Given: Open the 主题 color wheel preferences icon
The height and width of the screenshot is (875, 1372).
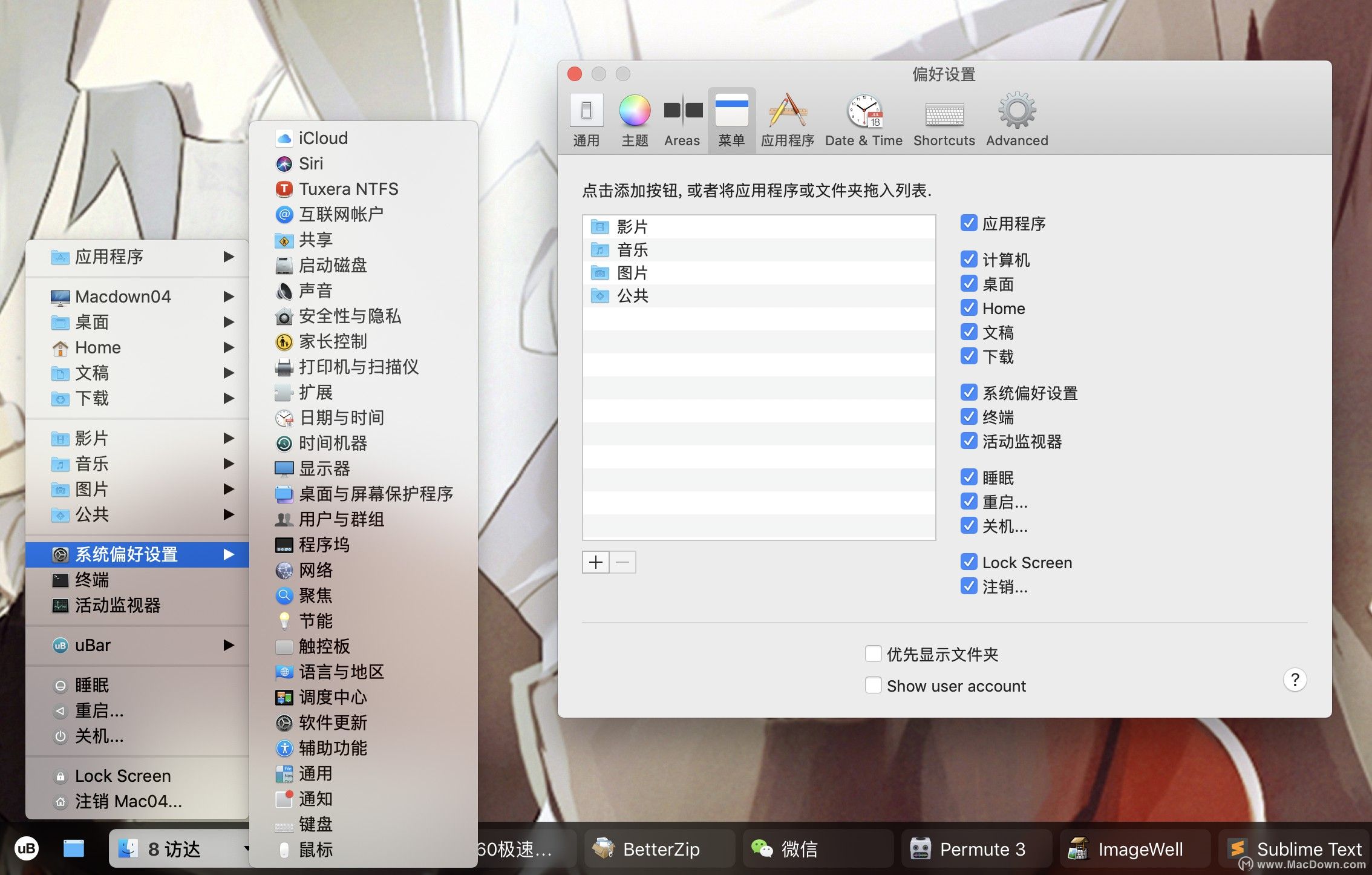Looking at the screenshot, I should click(x=635, y=111).
